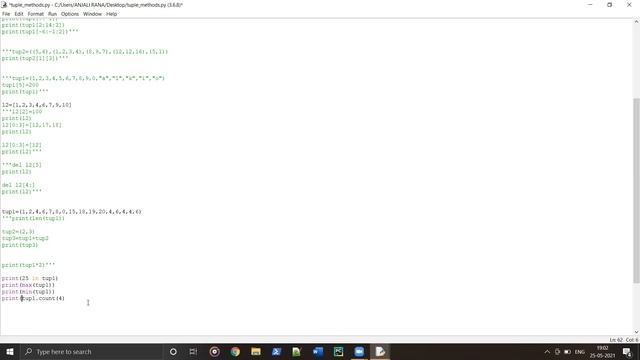Click the active IDLE Python taskbar icon
Viewport: 640px width, 360px height.
[x=380, y=351]
